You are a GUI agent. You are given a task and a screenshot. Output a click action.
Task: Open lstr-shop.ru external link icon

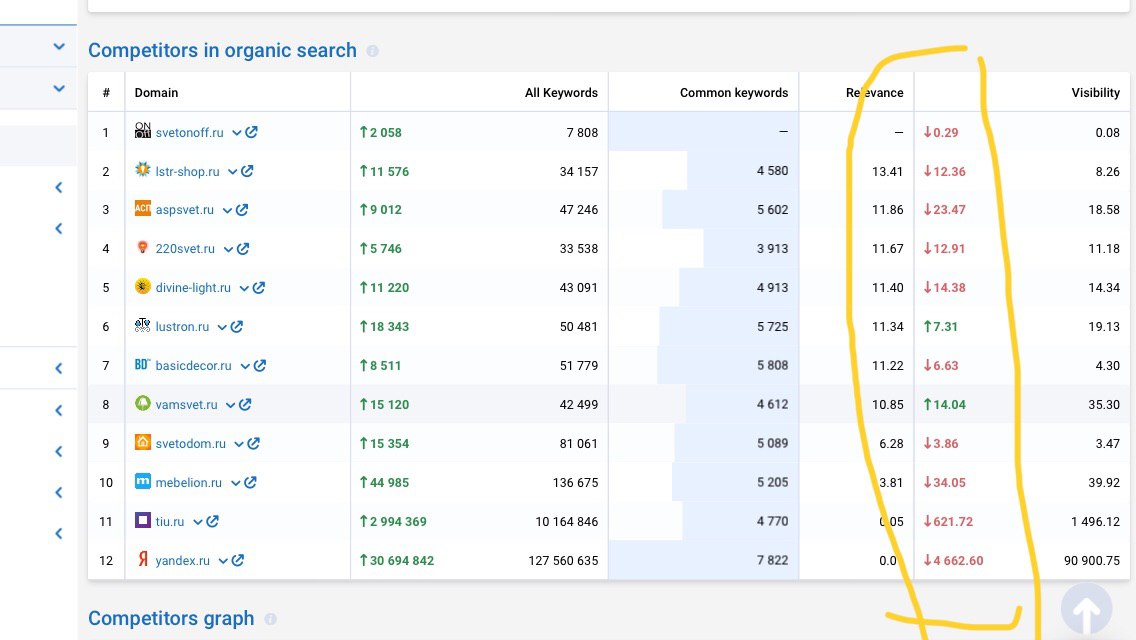pos(247,171)
